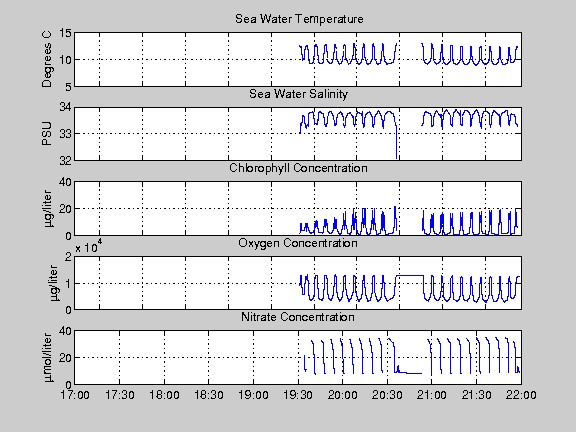
Task: Click the Oxygen Concentration title text
Action: point(298,243)
